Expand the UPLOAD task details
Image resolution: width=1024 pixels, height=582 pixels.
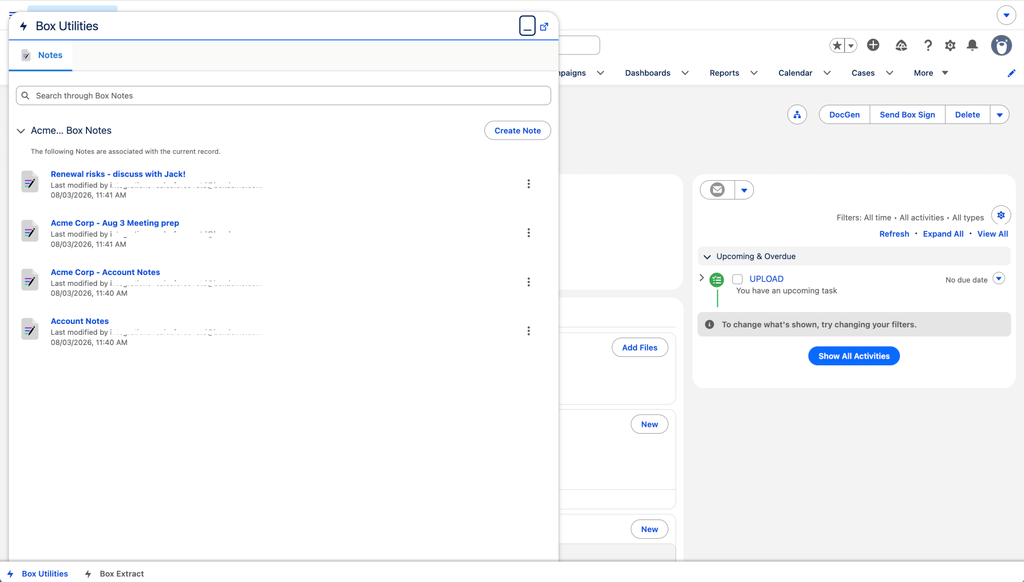point(702,278)
